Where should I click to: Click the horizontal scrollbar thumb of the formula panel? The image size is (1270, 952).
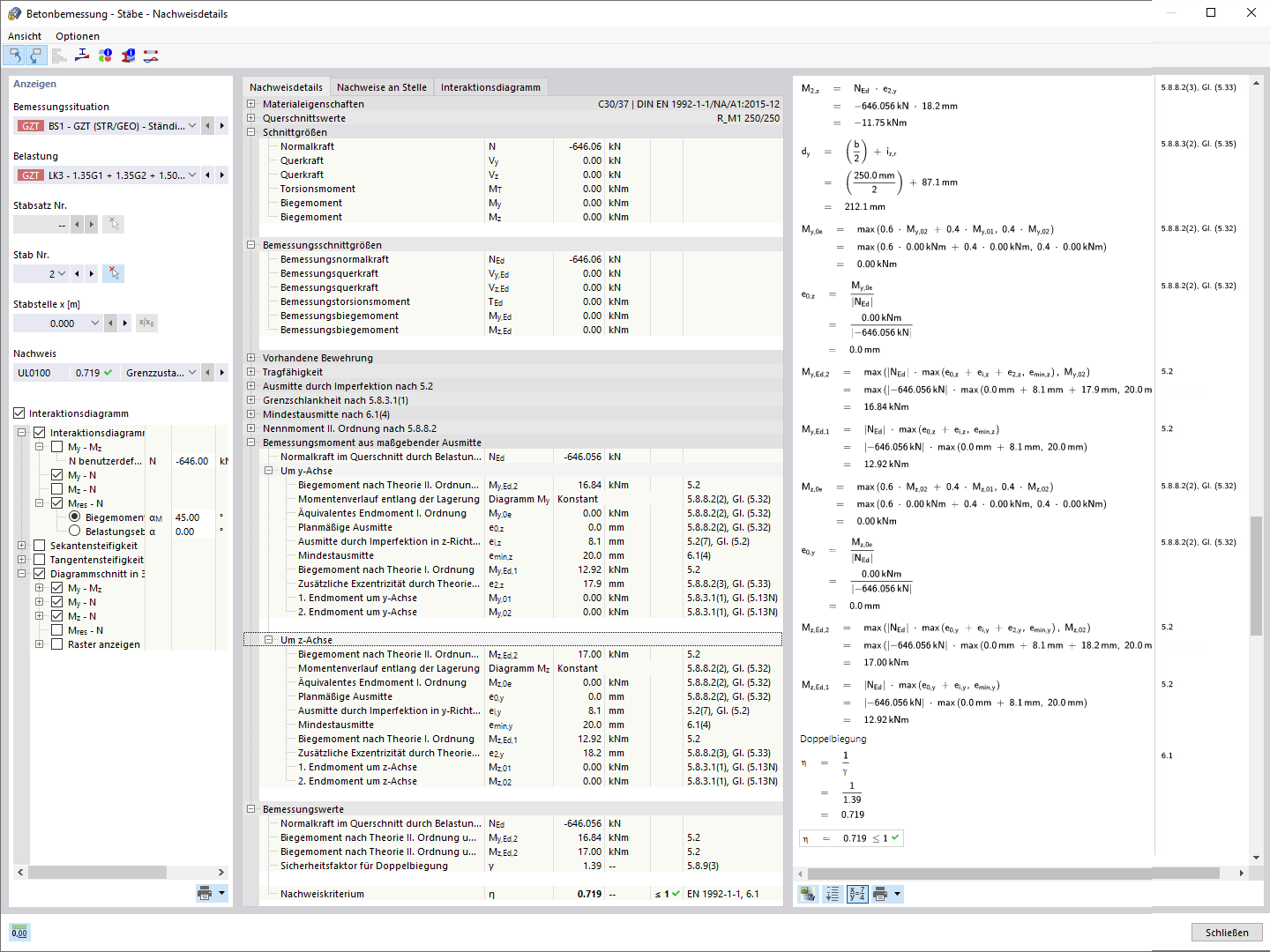[x=1013, y=873]
